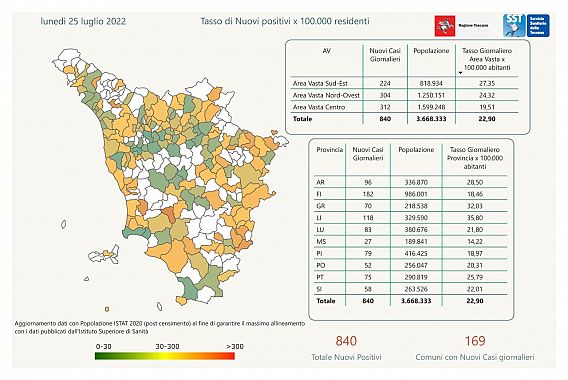
Task: Click the large '169' comuni number
Action: (475, 341)
